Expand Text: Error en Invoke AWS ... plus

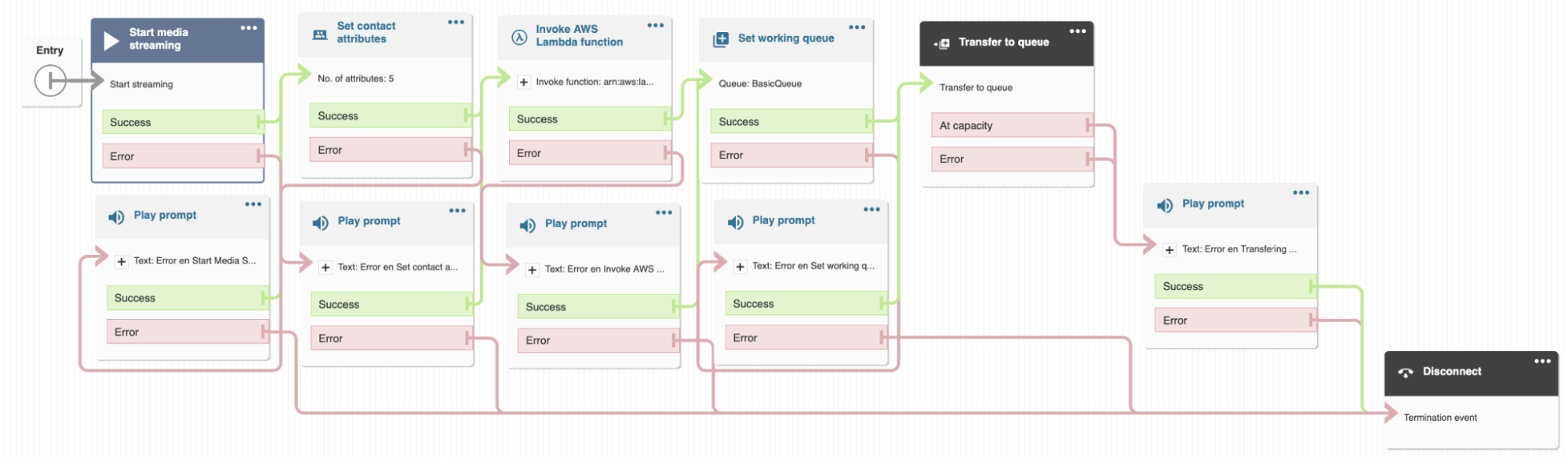tap(533, 270)
